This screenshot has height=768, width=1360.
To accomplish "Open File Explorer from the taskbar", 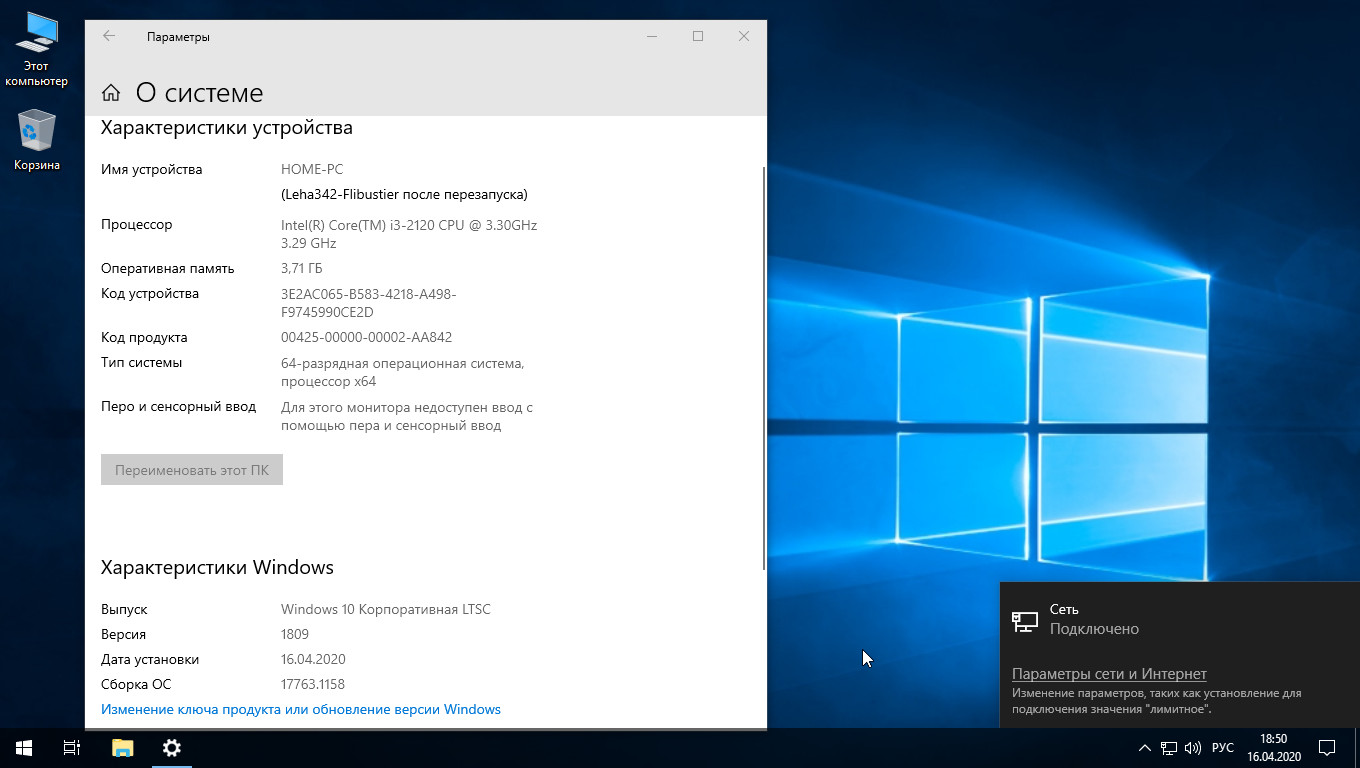I will coord(122,747).
